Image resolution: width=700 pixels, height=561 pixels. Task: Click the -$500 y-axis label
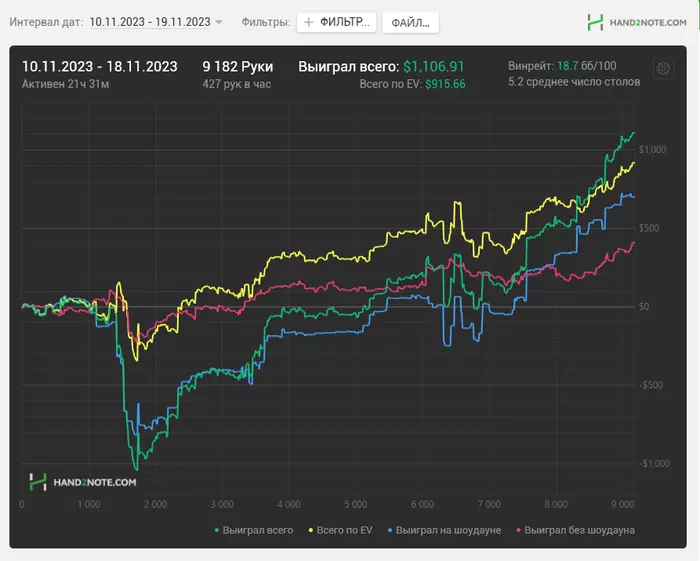pos(651,385)
